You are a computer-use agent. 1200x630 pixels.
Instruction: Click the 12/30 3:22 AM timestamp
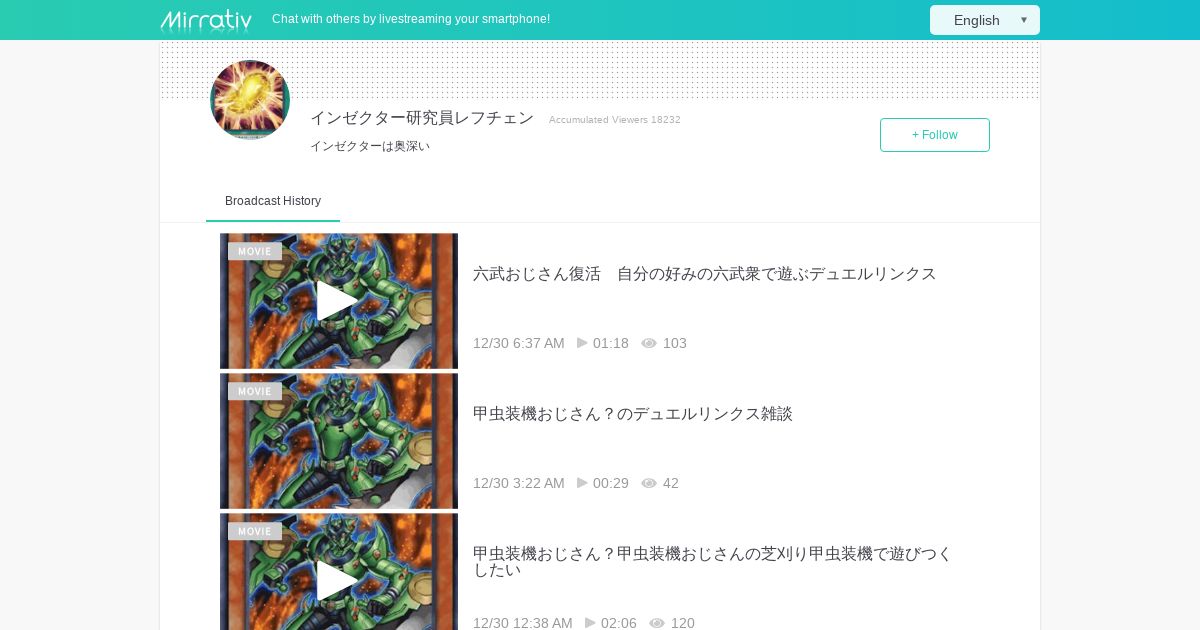519,483
